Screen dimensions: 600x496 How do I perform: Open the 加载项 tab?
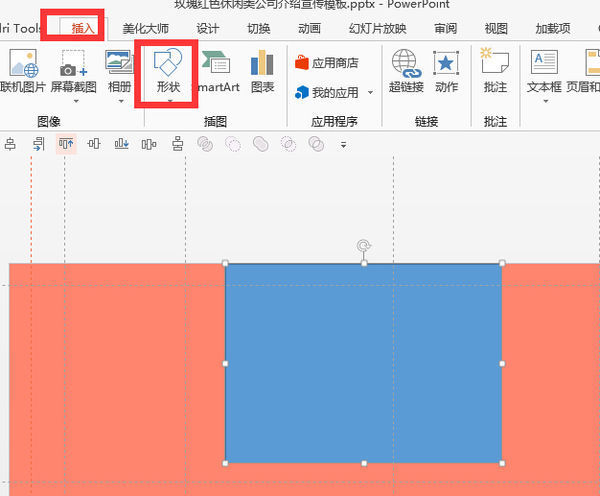[553, 29]
